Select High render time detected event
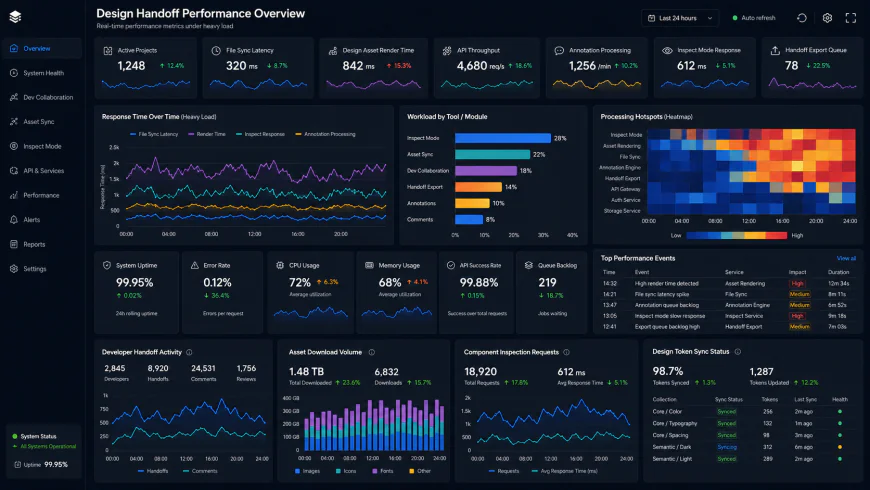The image size is (870, 490). [729, 284]
